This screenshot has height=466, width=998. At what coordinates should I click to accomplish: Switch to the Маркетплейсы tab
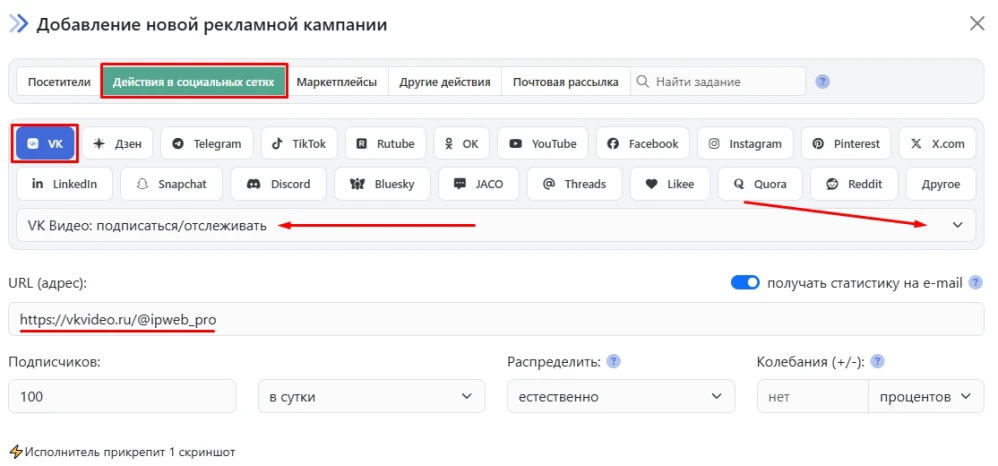(x=336, y=82)
